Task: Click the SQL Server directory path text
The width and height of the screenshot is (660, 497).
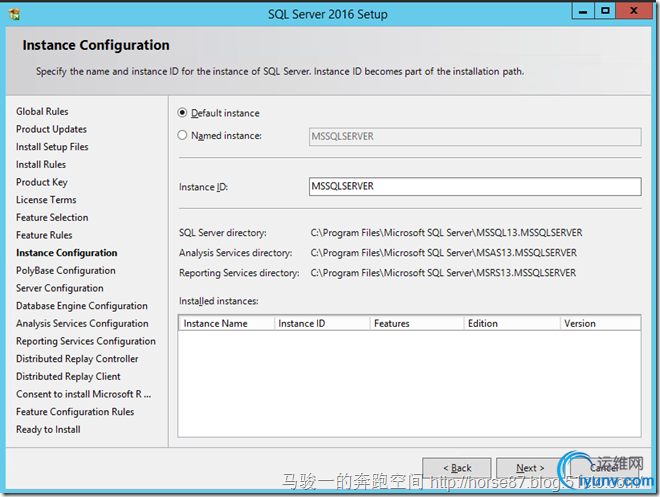Action: click(x=446, y=233)
